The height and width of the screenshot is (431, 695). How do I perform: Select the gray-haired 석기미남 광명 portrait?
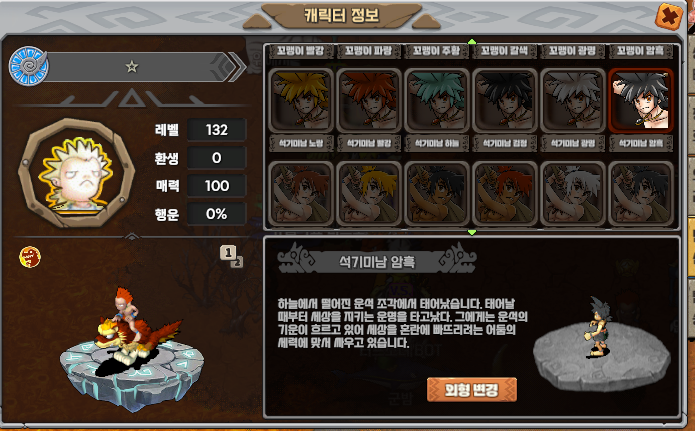click(573, 100)
